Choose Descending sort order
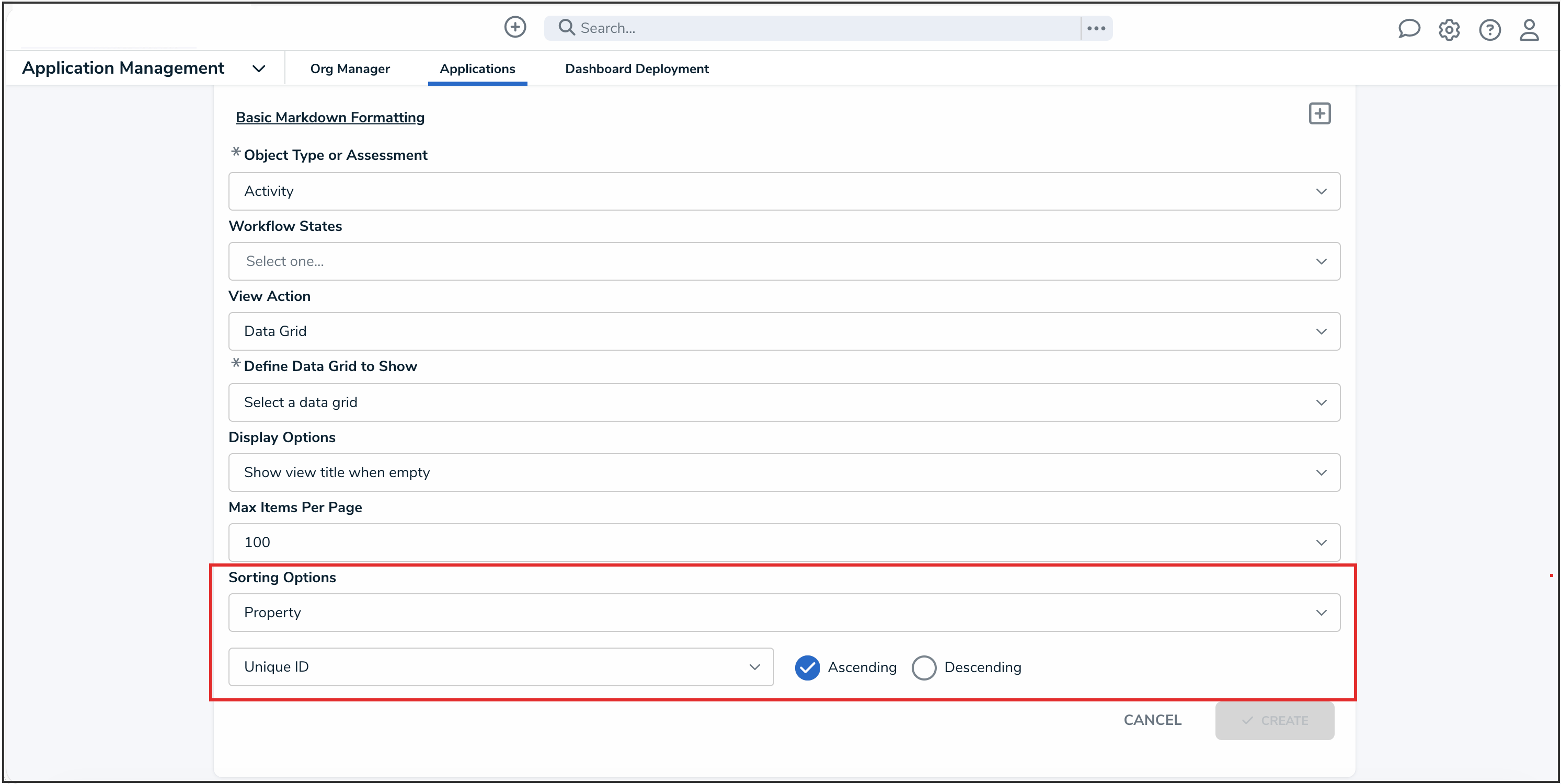The width and height of the screenshot is (1561, 784). pyautogui.click(x=924, y=667)
